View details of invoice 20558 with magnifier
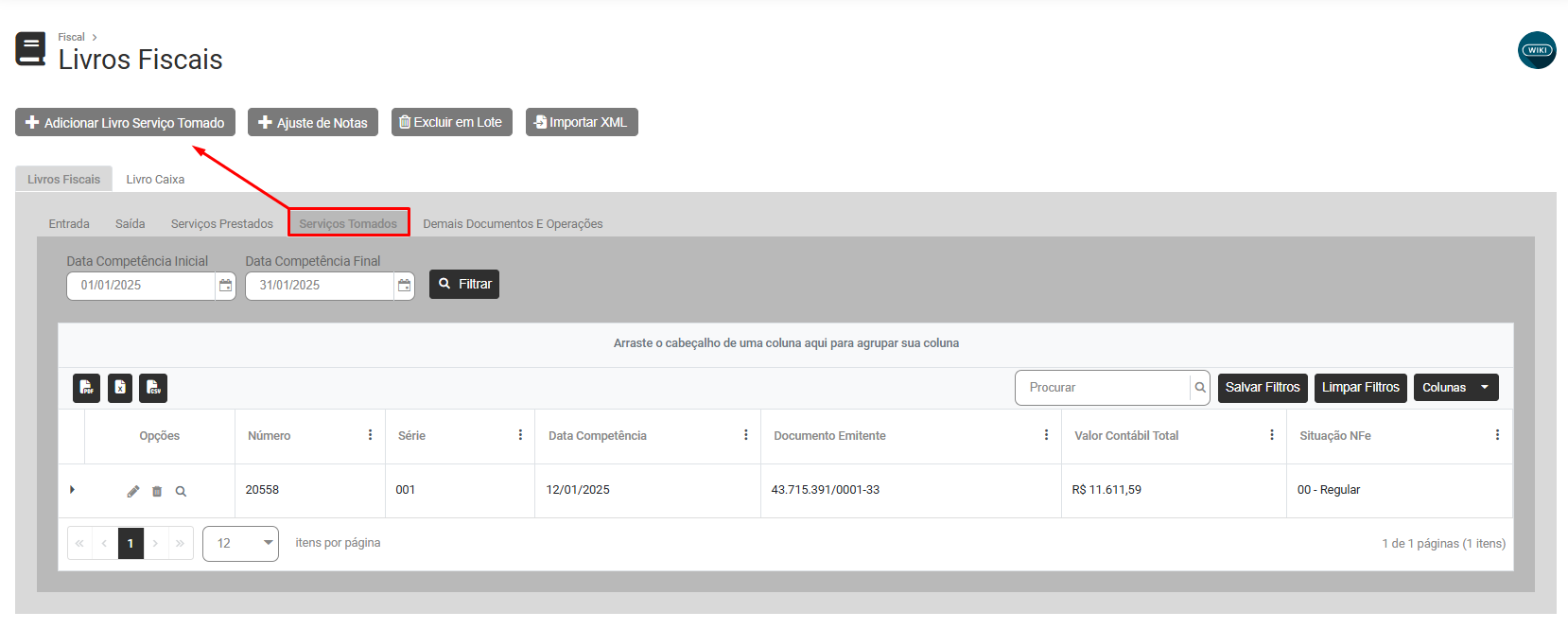 (x=181, y=491)
